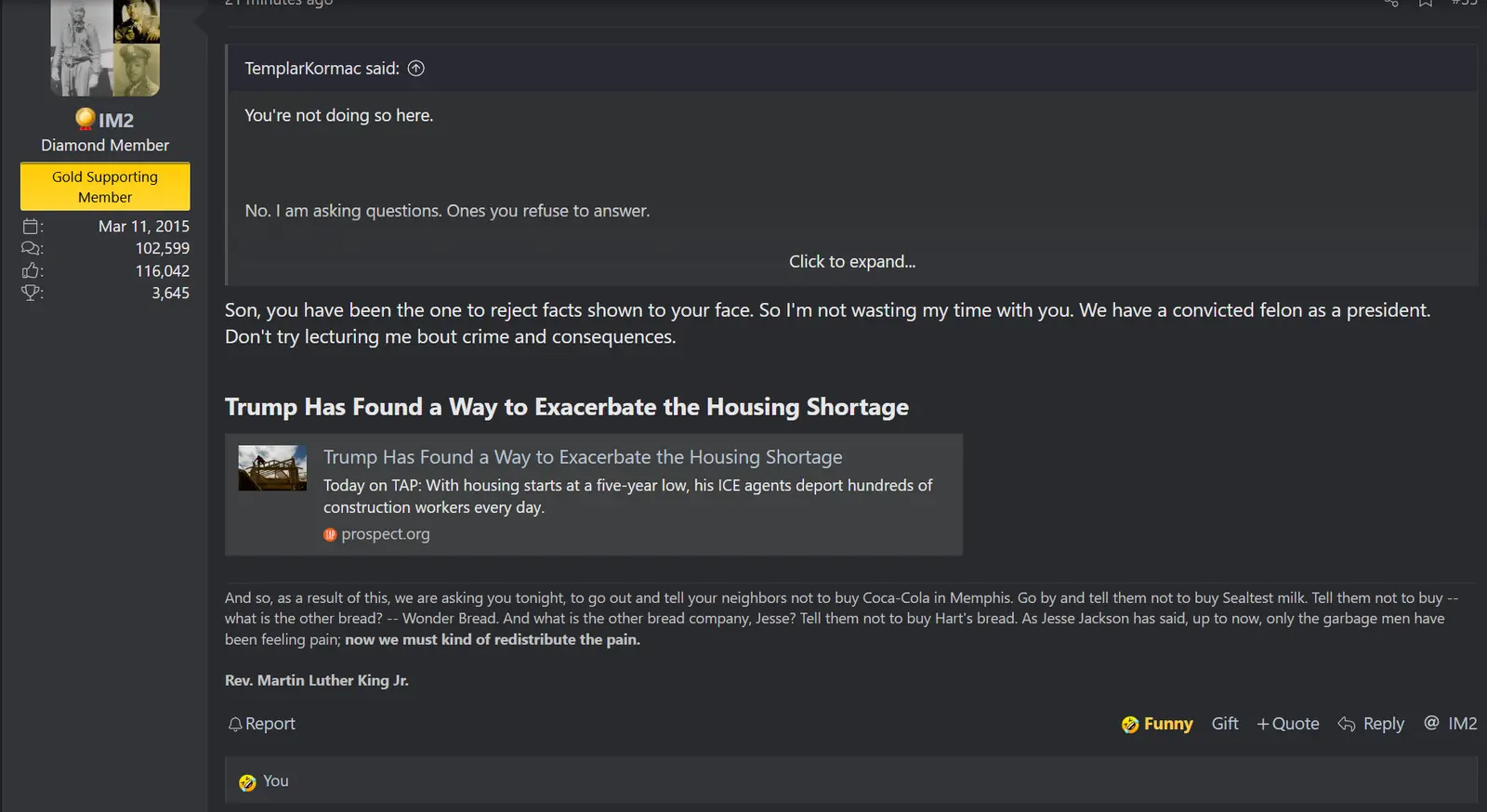
Task: Reply to IM2's post
Action: 1372,724
